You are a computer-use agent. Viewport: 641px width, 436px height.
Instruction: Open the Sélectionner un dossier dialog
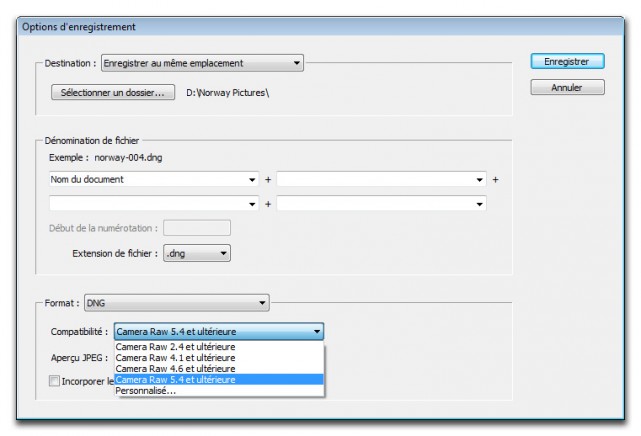click(113, 92)
